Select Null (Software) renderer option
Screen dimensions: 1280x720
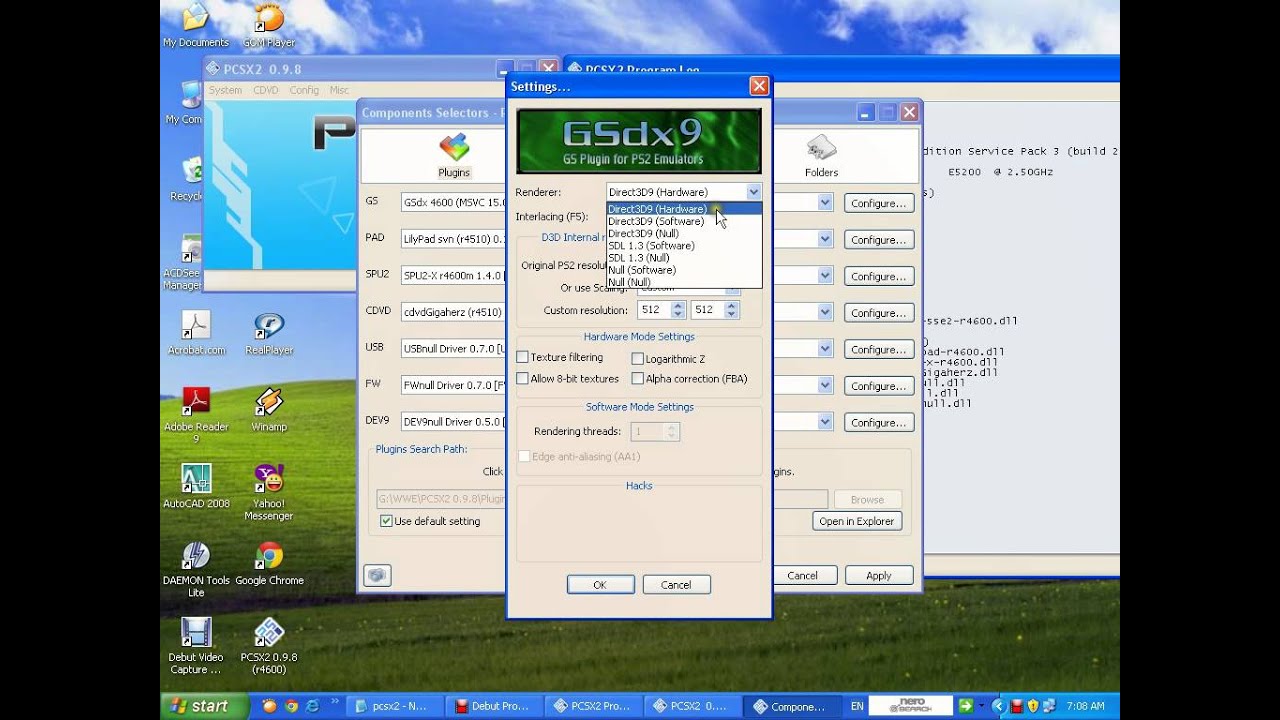(x=684, y=270)
